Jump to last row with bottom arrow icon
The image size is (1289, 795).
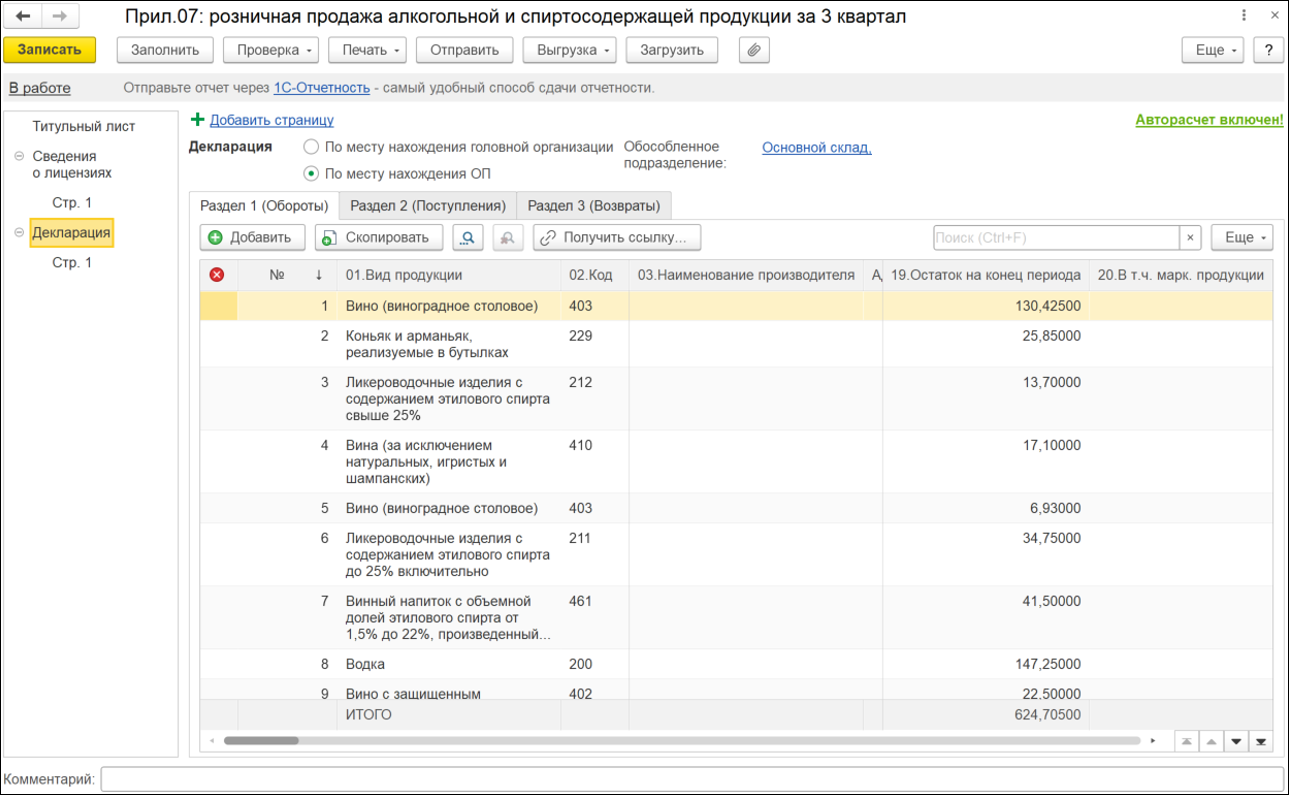click(1261, 741)
